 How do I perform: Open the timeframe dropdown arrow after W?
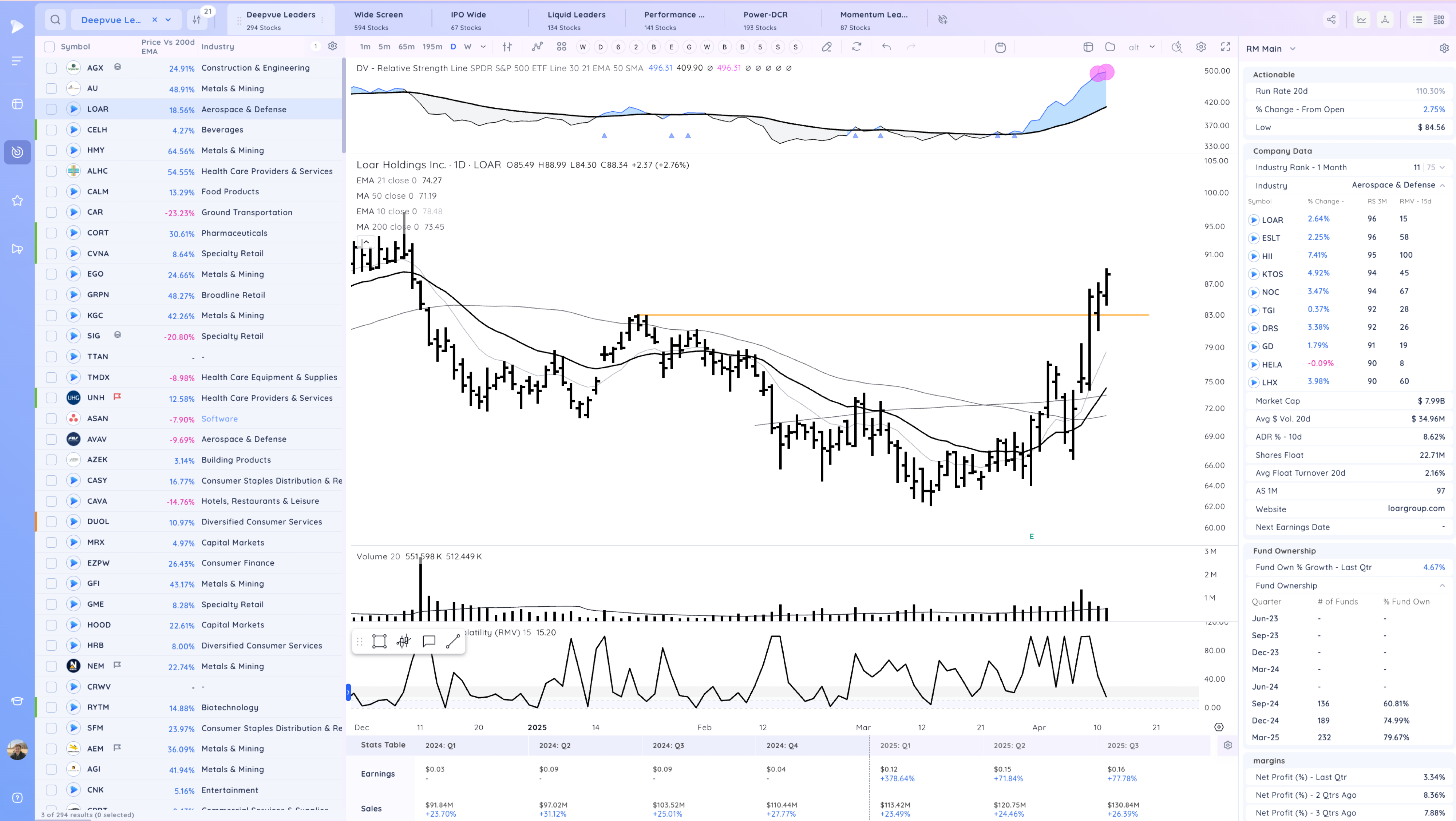tap(483, 47)
